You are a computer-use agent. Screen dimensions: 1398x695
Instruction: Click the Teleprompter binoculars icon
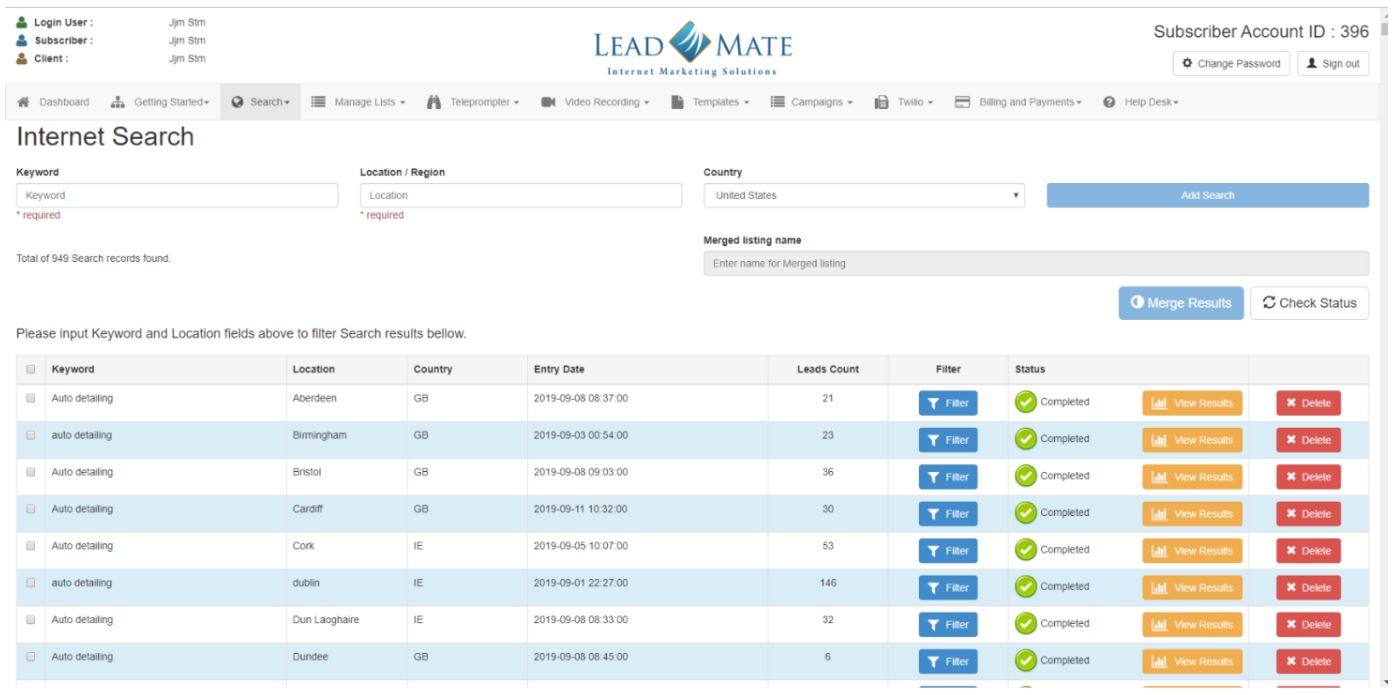[434, 102]
